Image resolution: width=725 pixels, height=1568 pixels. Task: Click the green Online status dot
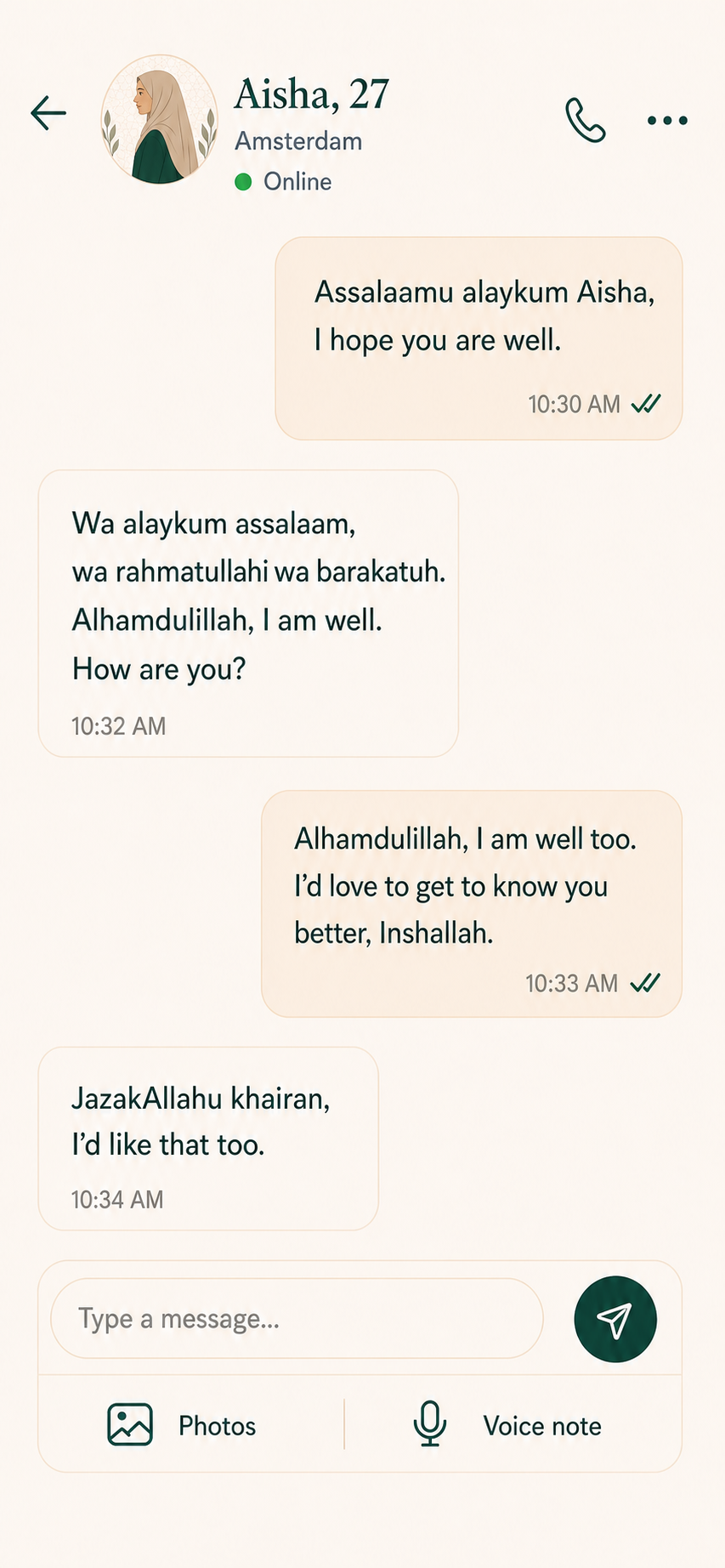pos(243,182)
